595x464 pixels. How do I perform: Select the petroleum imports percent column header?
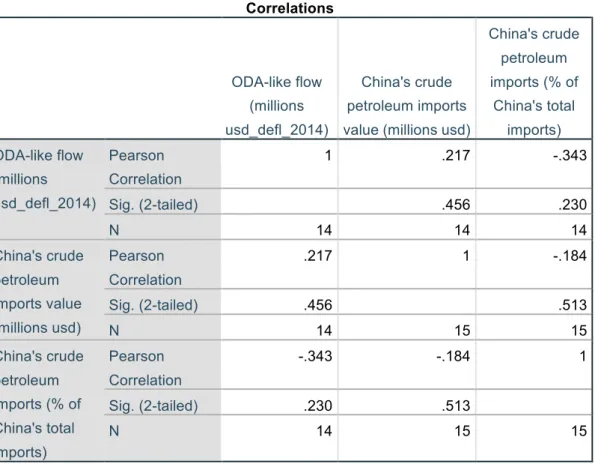pyautogui.click(x=534, y=82)
